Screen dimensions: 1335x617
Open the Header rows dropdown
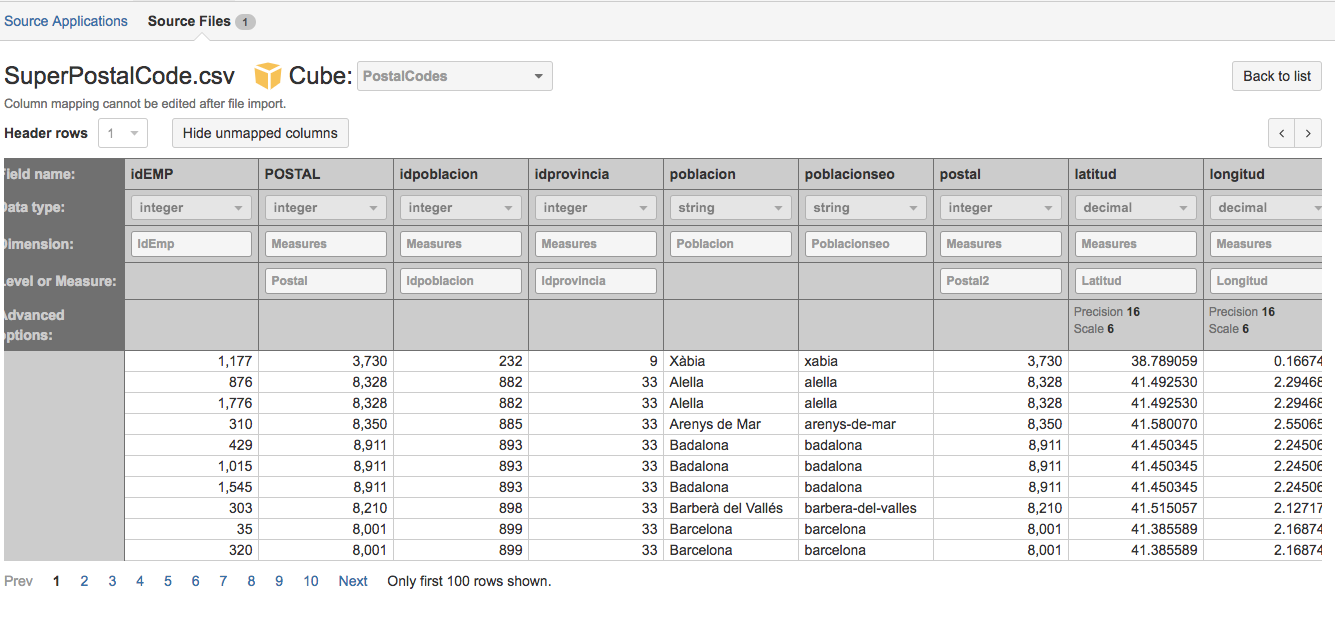121,132
